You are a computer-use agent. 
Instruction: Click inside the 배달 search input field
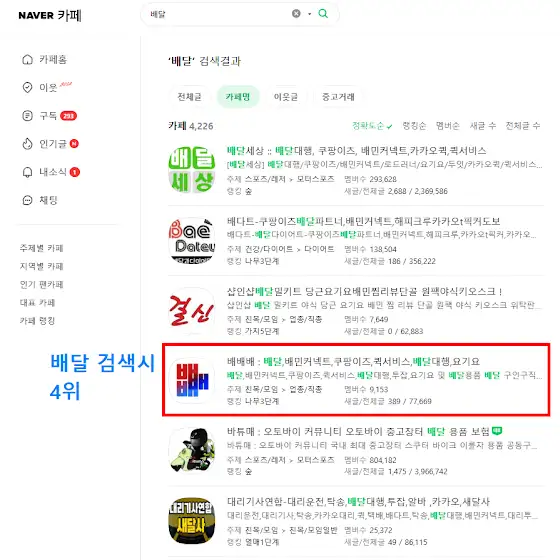[218, 14]
